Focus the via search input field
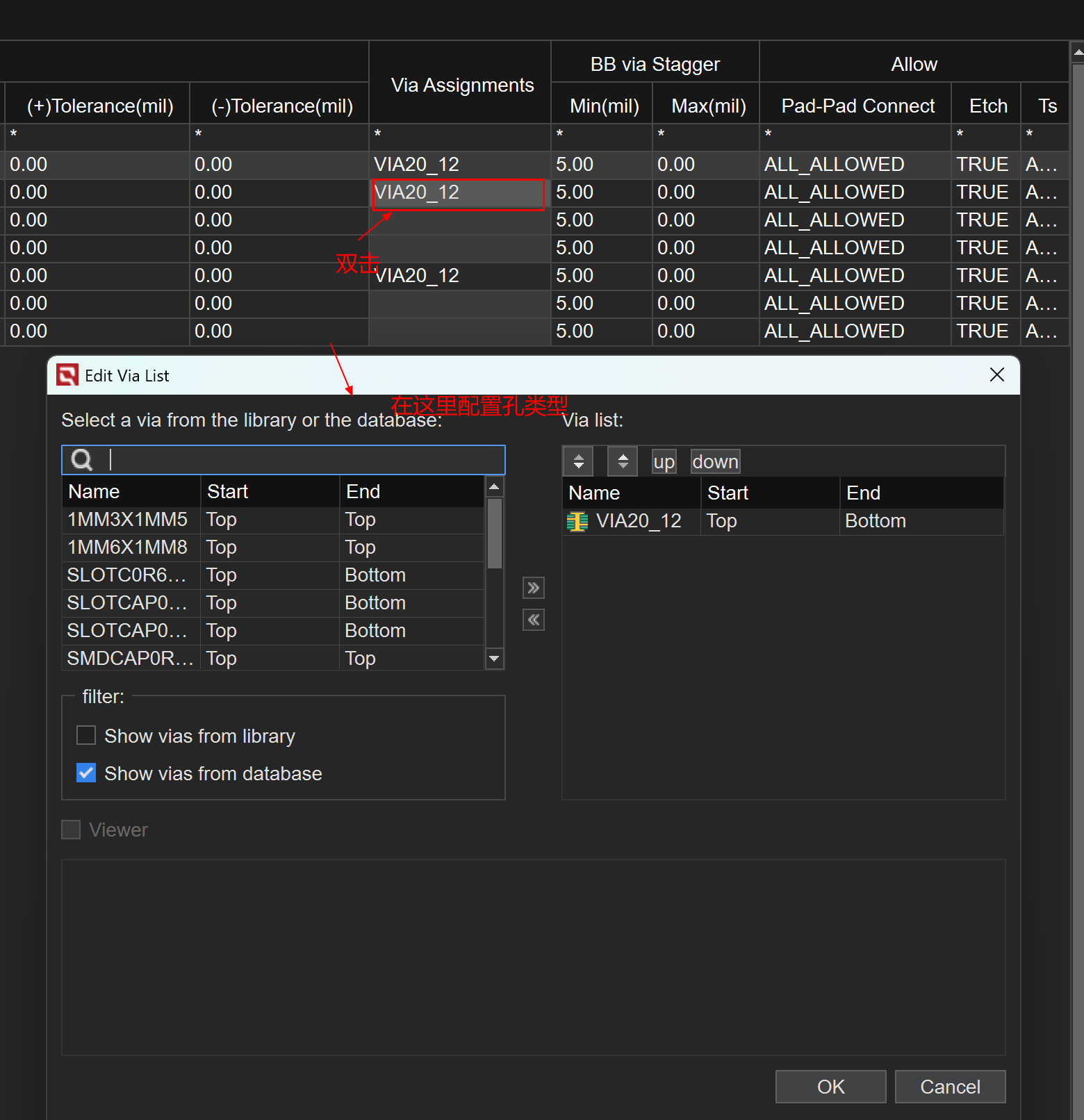Viewport: 1084px width, 1120px height. [306, 460]
